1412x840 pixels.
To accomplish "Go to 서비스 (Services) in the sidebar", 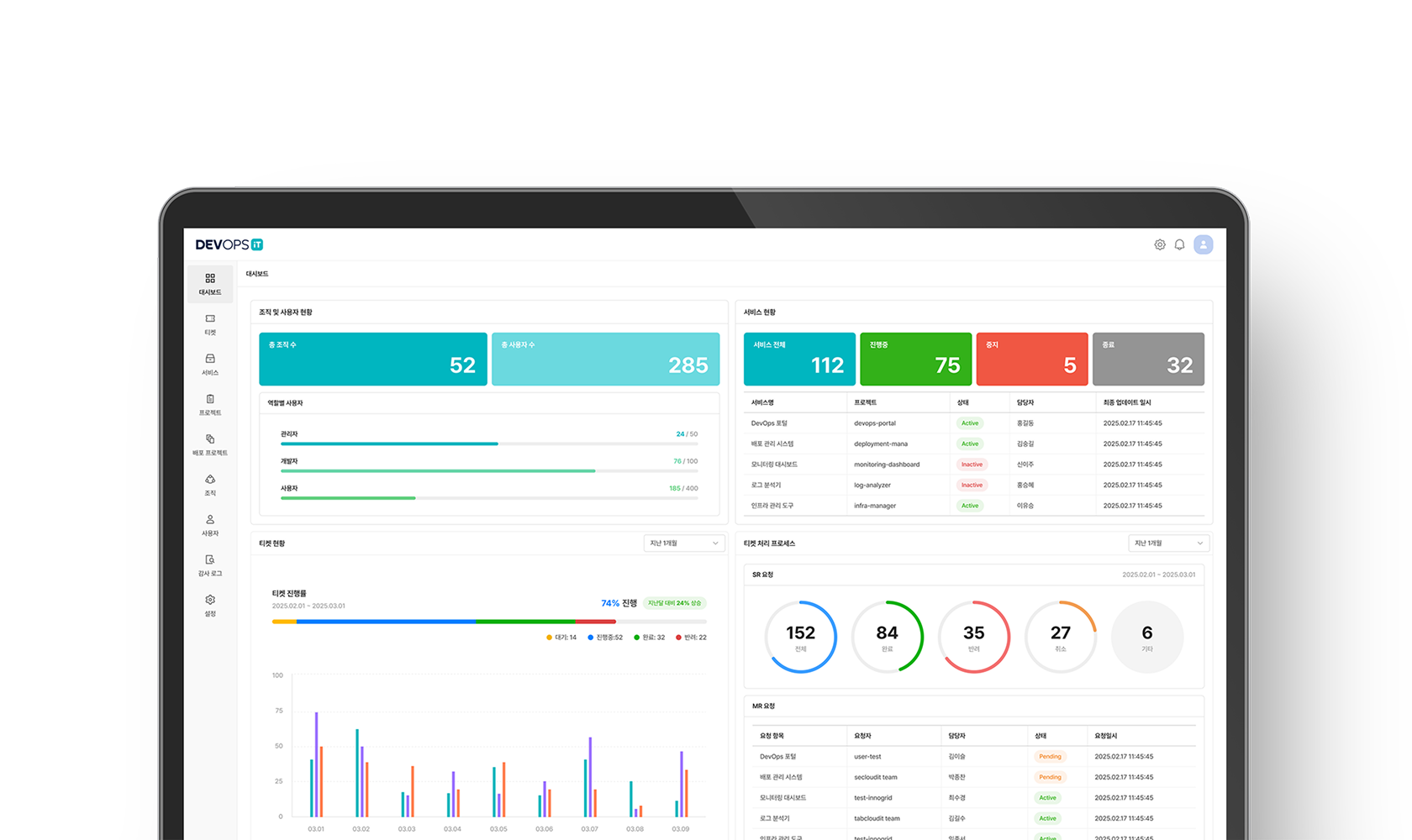I will pyautogui.click(x=210, y=365).
